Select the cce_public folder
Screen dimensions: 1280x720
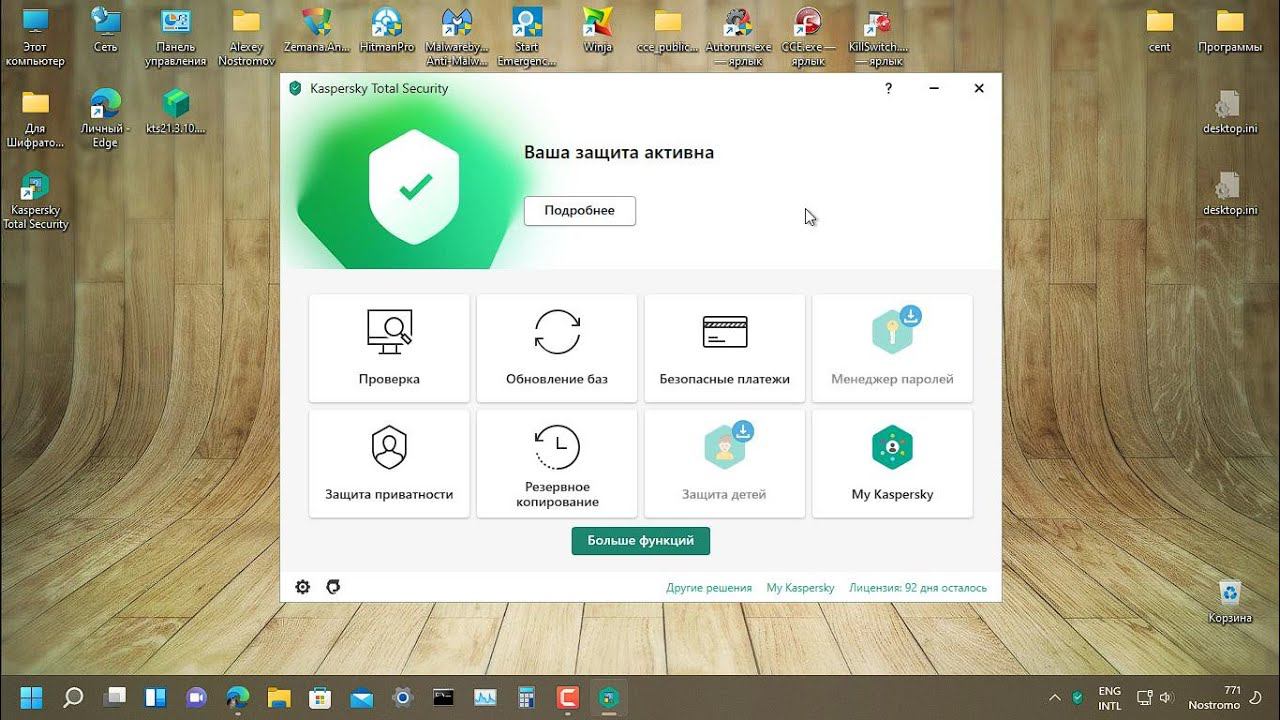(x=667, y=32)
